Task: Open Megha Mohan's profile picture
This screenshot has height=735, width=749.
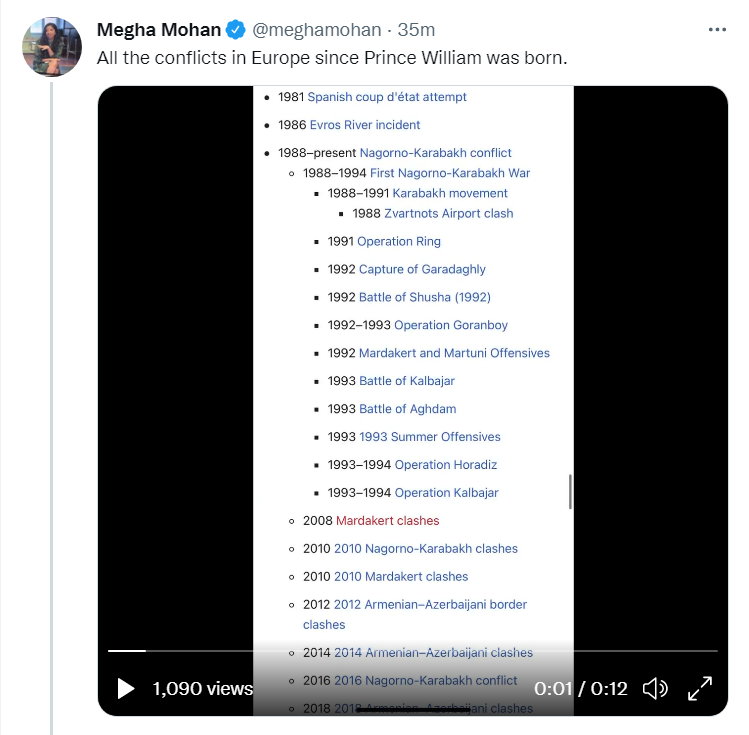Action: (x=51, y=46)
